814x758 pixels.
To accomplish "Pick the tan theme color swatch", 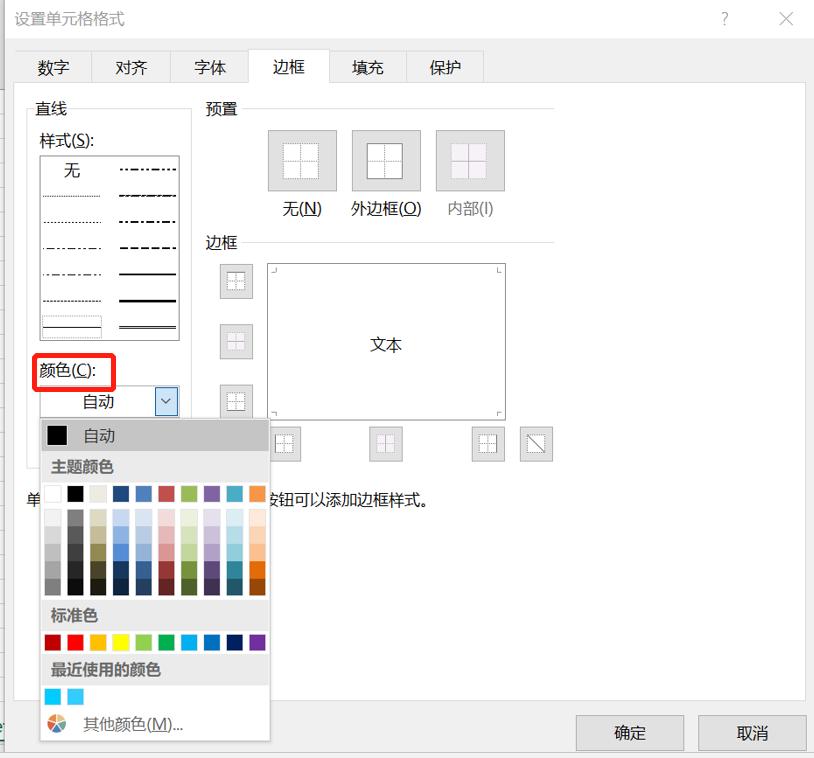I will coord(98,494).
